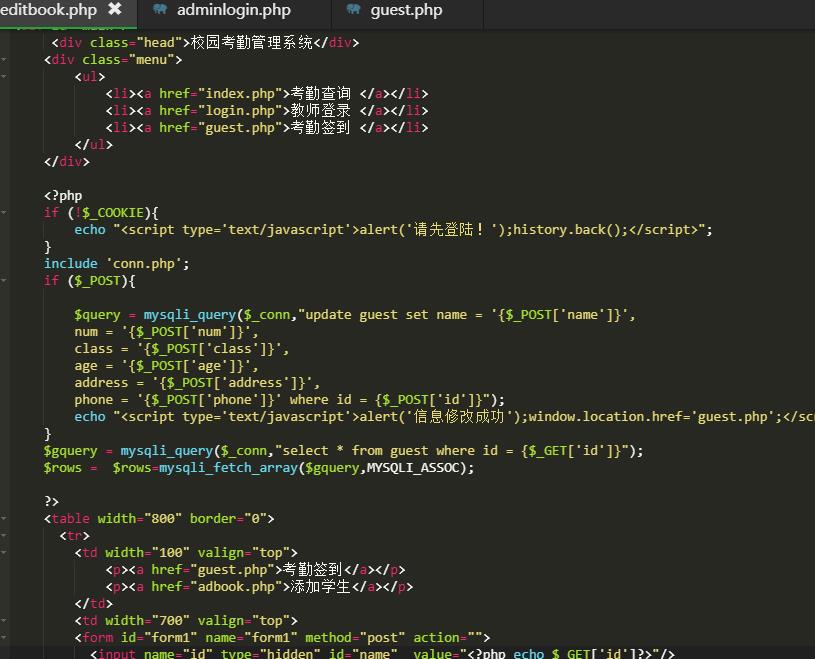Click the phone = ... where id line
Image resolution: width=815 pixels, height=659 pixels.
(290, 400)
